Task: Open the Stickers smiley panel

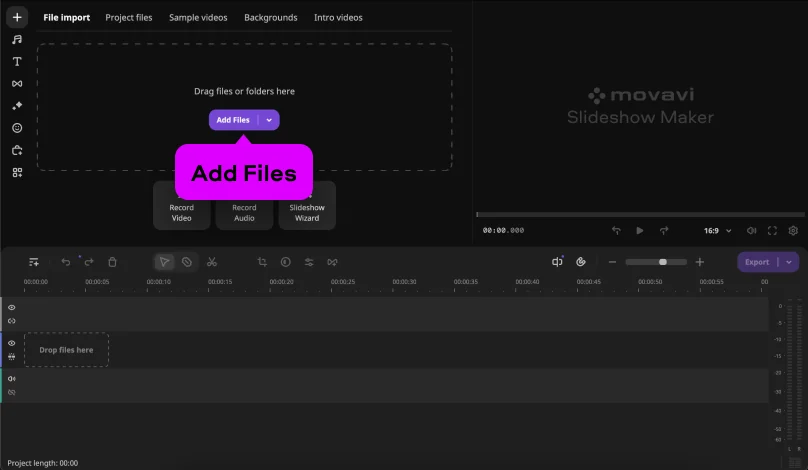Action: 17,128
